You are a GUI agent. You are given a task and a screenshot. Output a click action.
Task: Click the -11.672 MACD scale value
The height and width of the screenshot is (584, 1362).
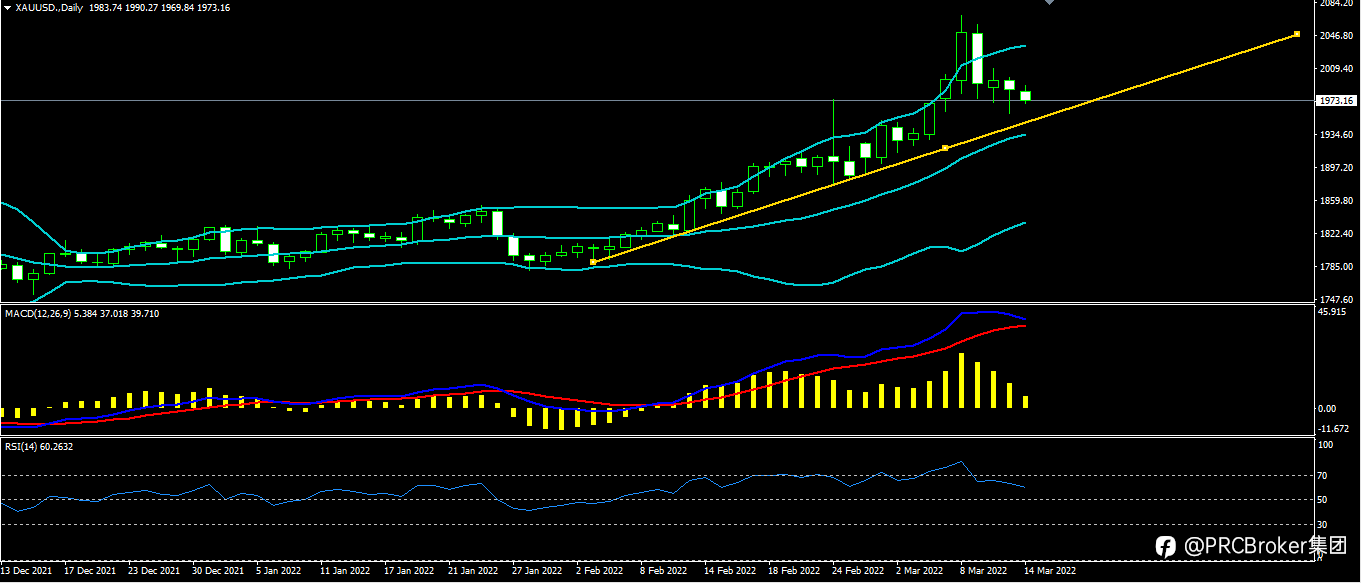(1335, 428)
